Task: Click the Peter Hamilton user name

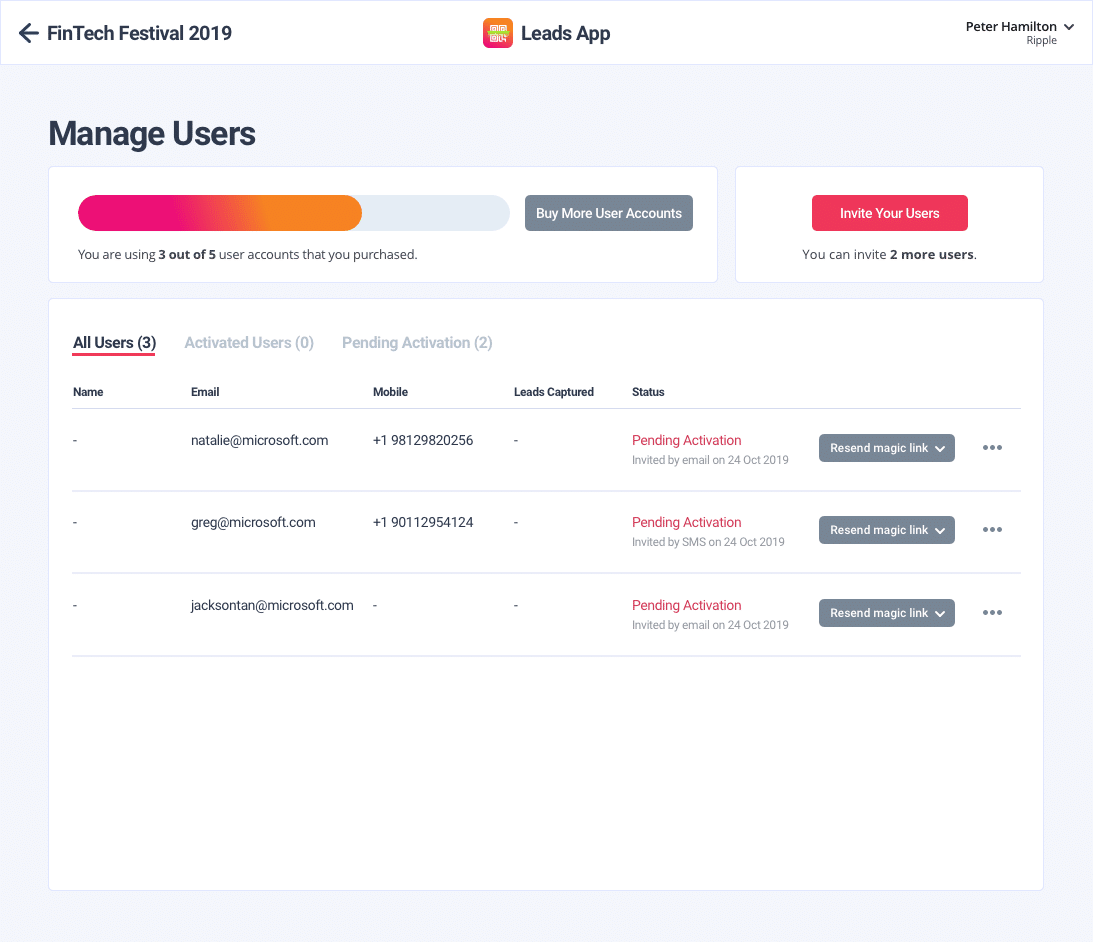Action: click(x=1011, y=26)
